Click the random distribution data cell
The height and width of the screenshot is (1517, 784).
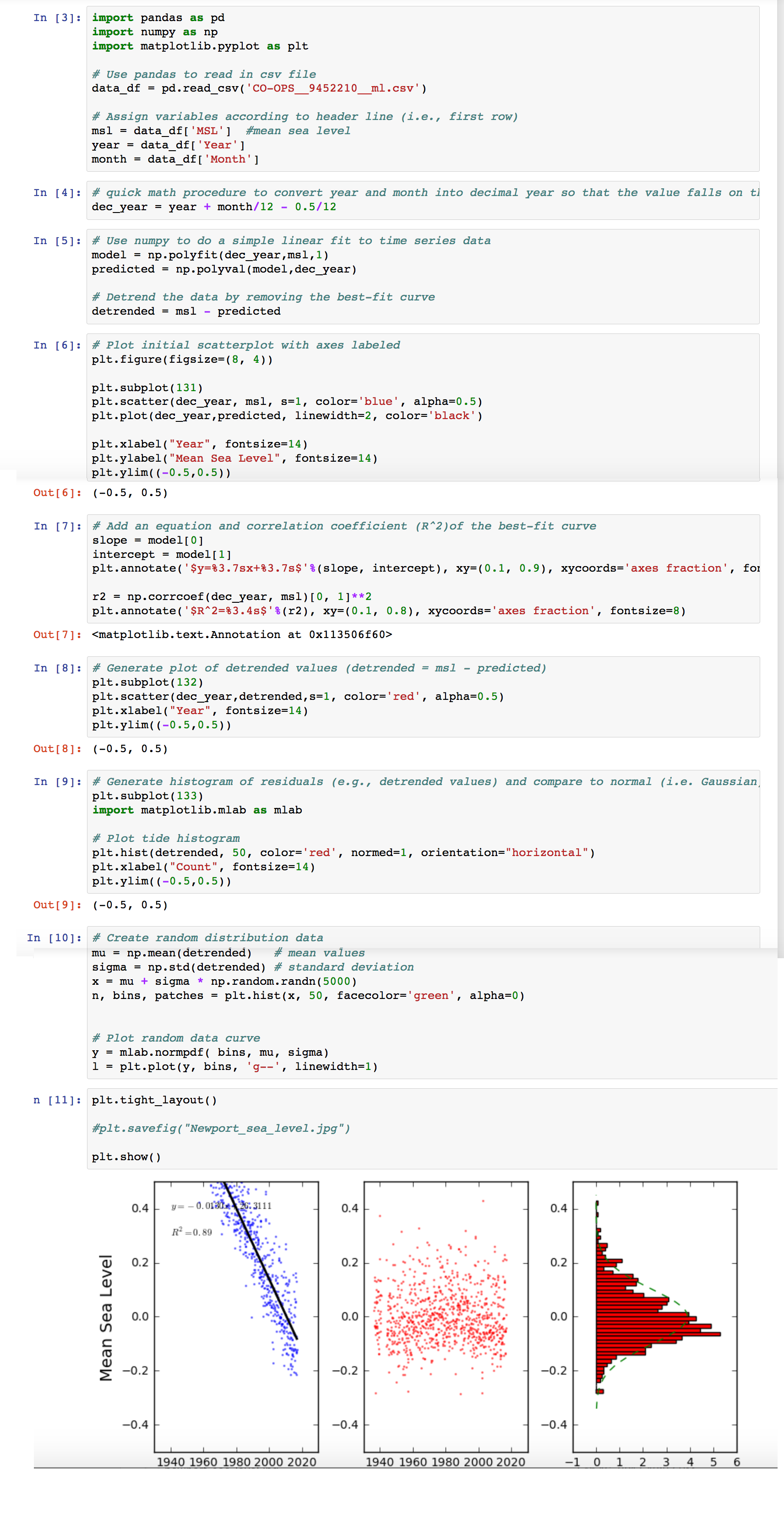click(x=423, y=1002)
